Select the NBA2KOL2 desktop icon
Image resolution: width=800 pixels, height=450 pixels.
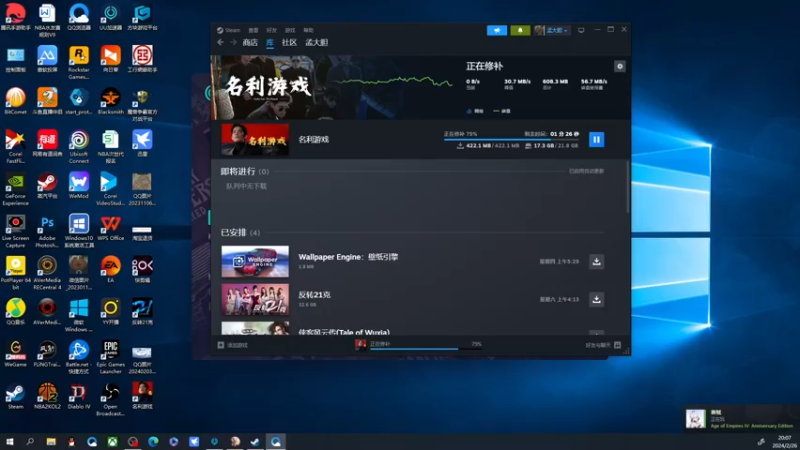pyautogui.click(x=47, y=396)
